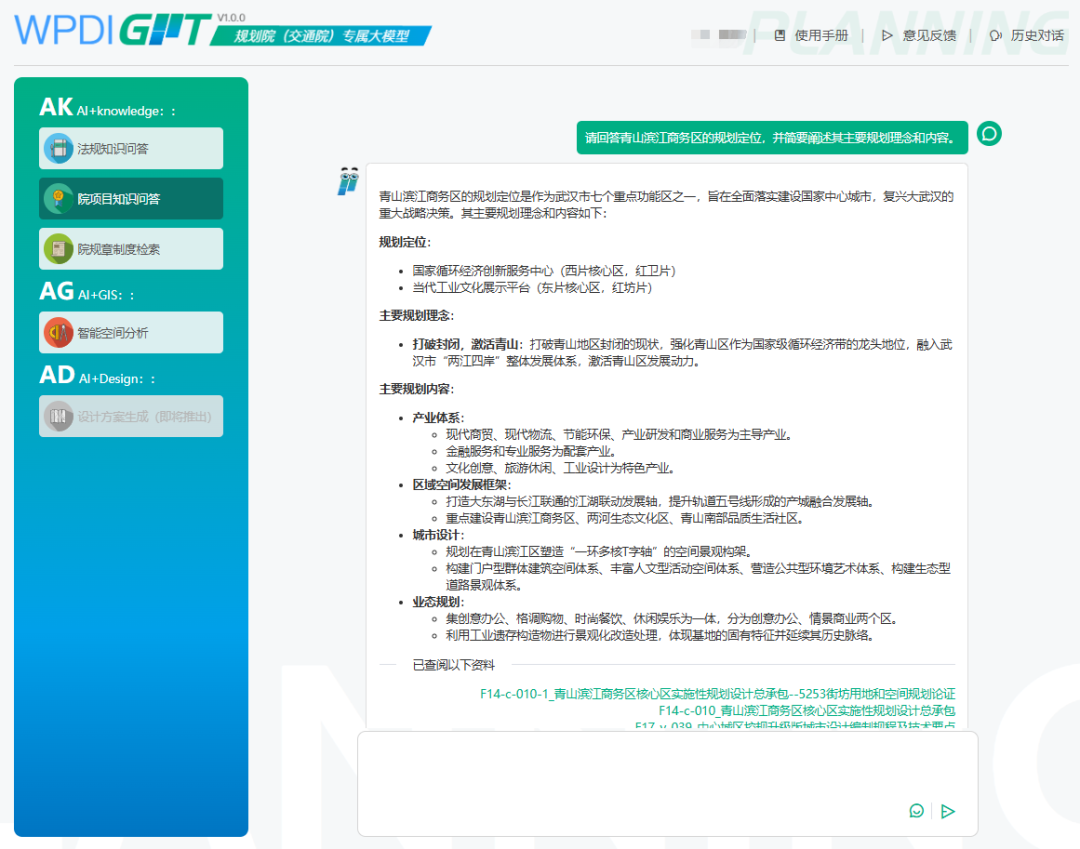Click the V1.0.0 version label
The width and height of the screenshot is (1080, 849).
(x=231, y=18)
